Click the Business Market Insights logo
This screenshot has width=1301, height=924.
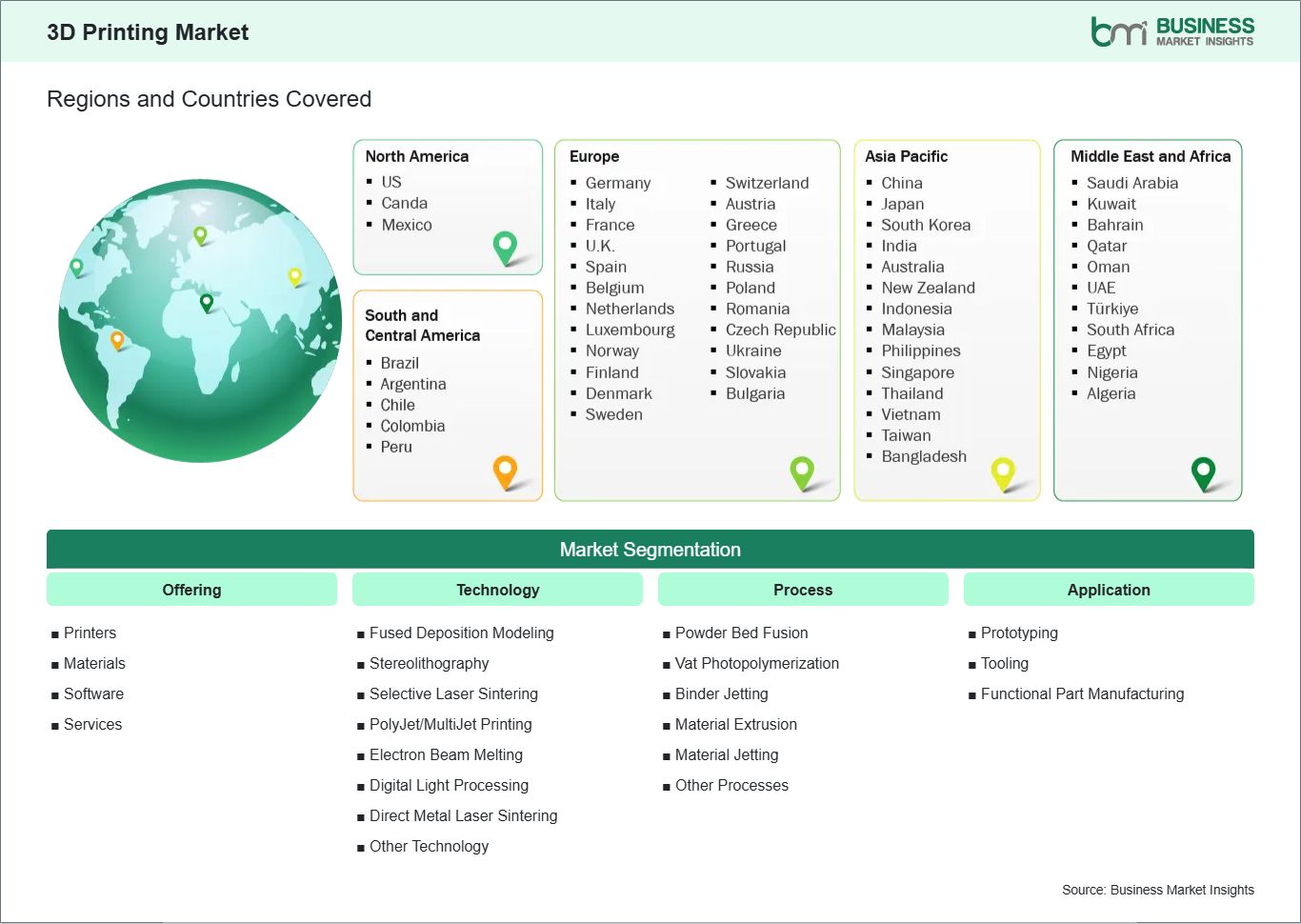click(1171, 31)
